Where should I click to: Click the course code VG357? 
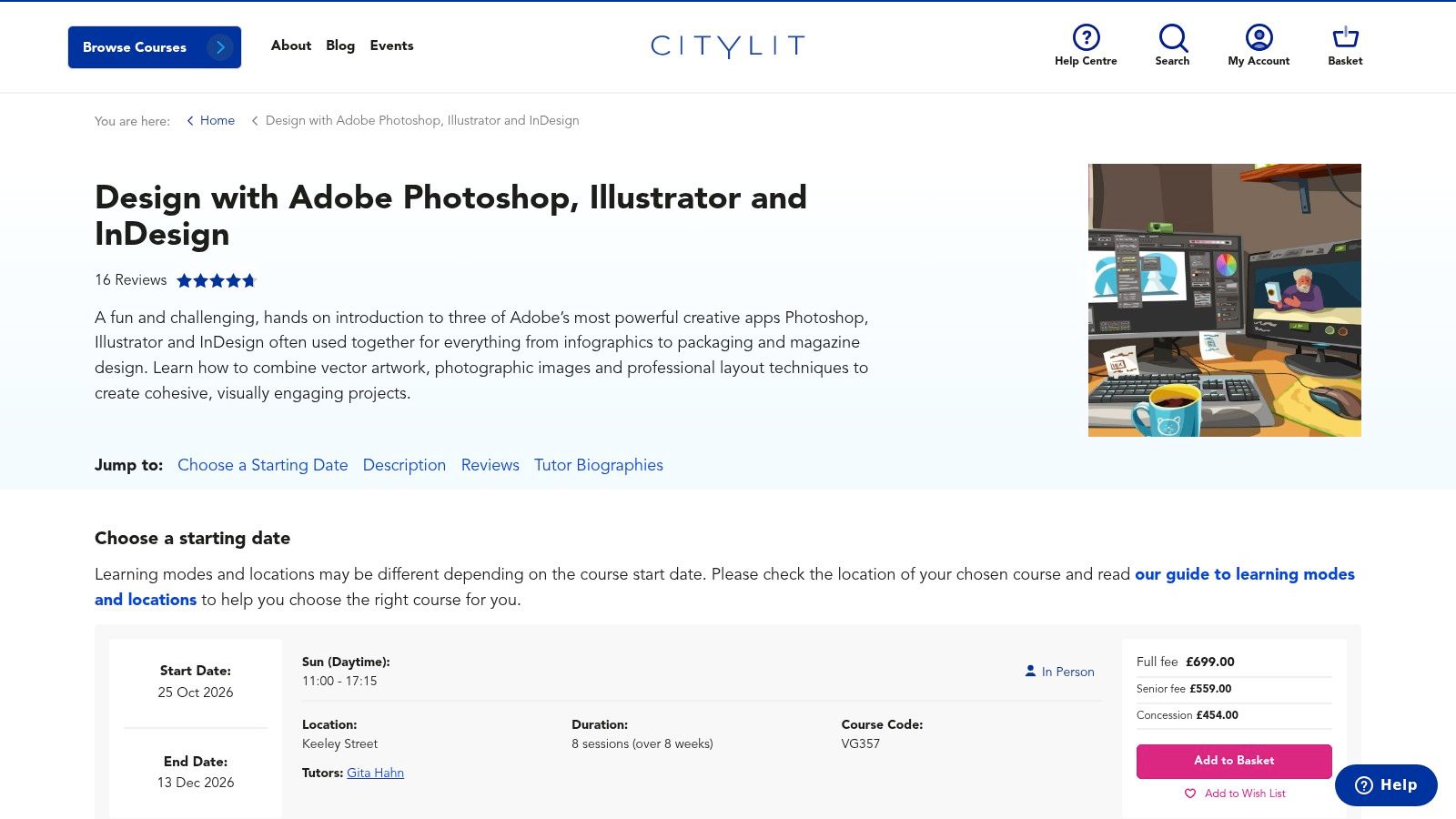coord(861,743)
